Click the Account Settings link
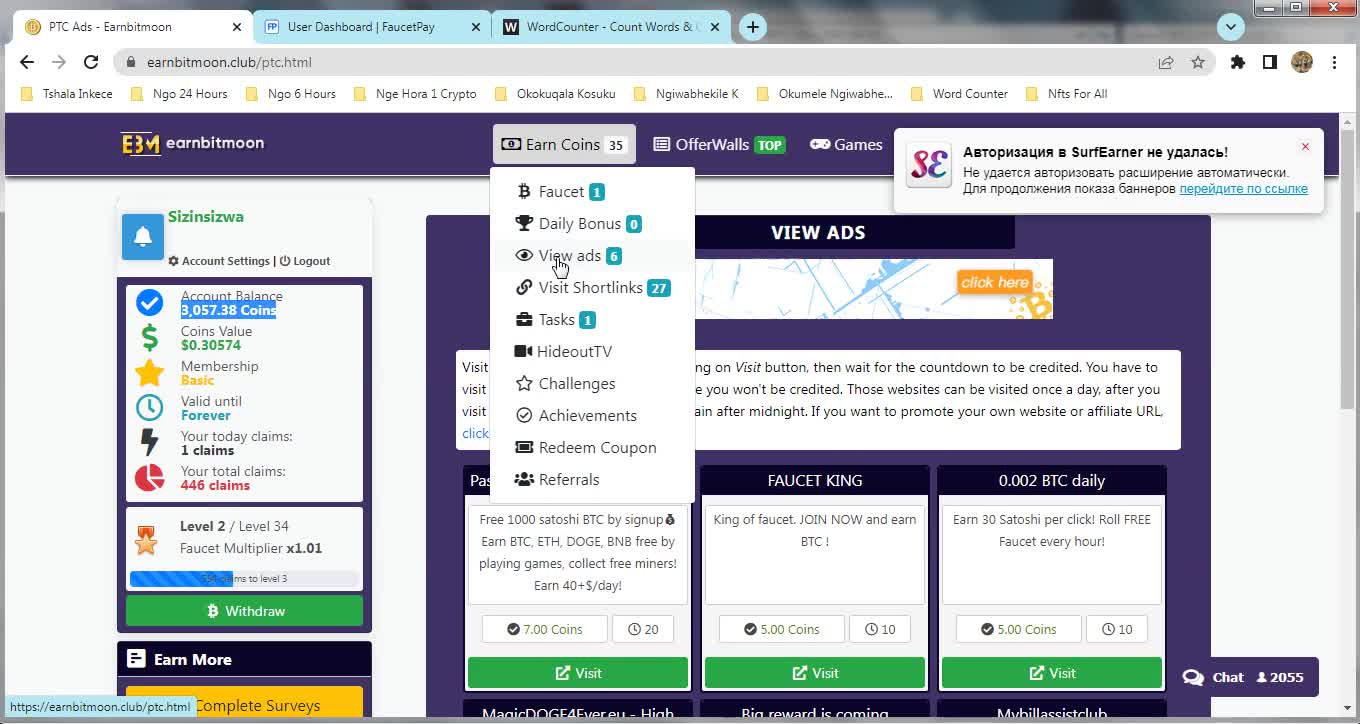The width and height of the screenshot is (1360, 724). [x=219, y=261]
